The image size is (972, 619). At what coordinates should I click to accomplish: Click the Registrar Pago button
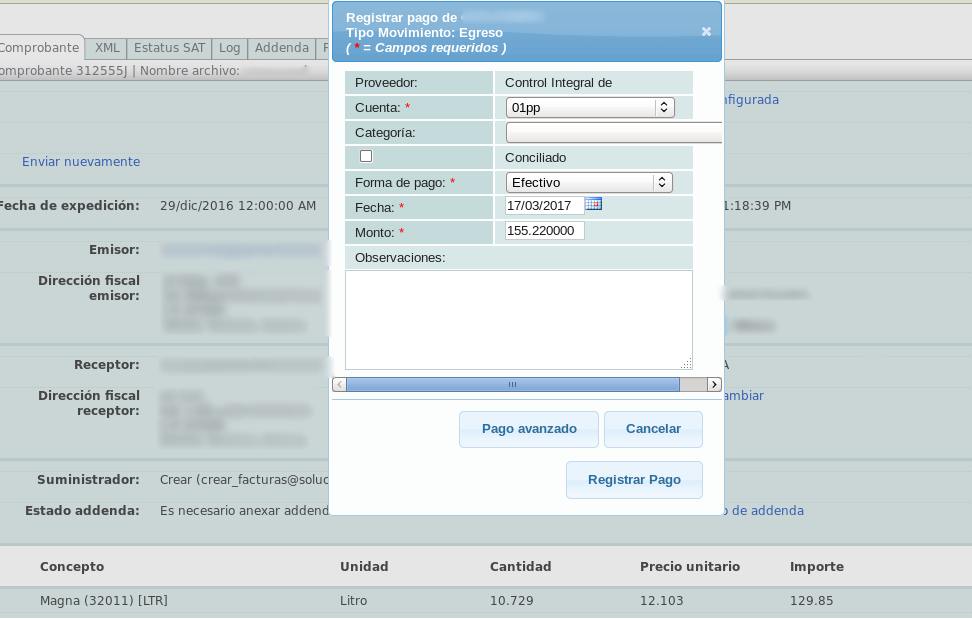pos(634,480)
